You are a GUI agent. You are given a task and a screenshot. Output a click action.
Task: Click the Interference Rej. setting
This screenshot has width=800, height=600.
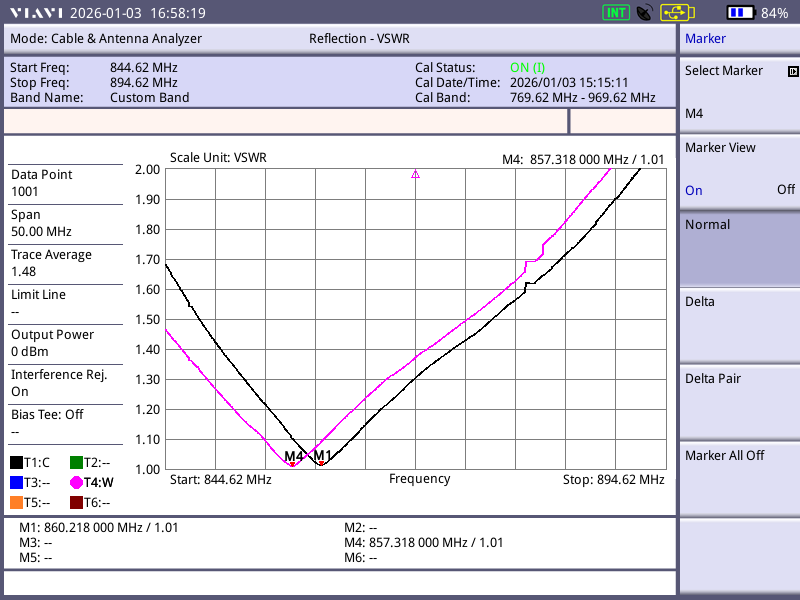[65, 382]
